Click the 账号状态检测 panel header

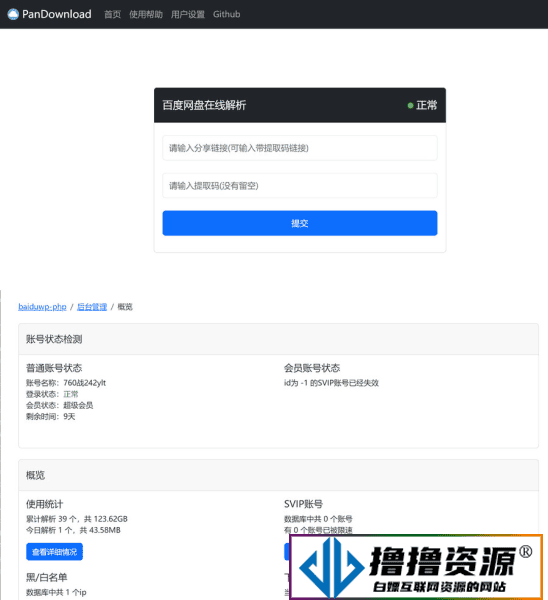[278, 339]
